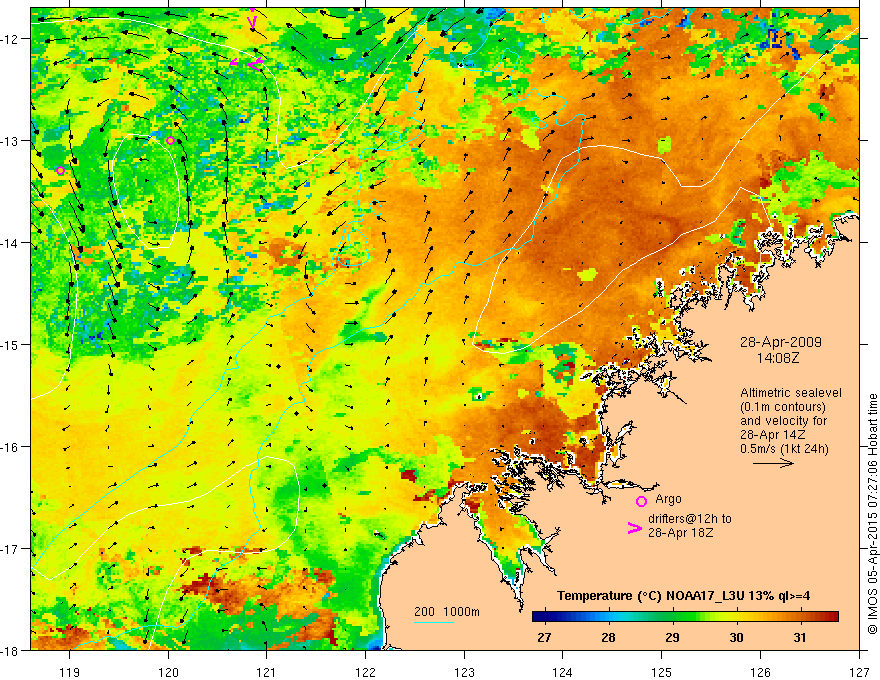This screenshot has width=880, height=680.
Task: Click the '-12' latitude axis label
Action: tap(11, 39)
